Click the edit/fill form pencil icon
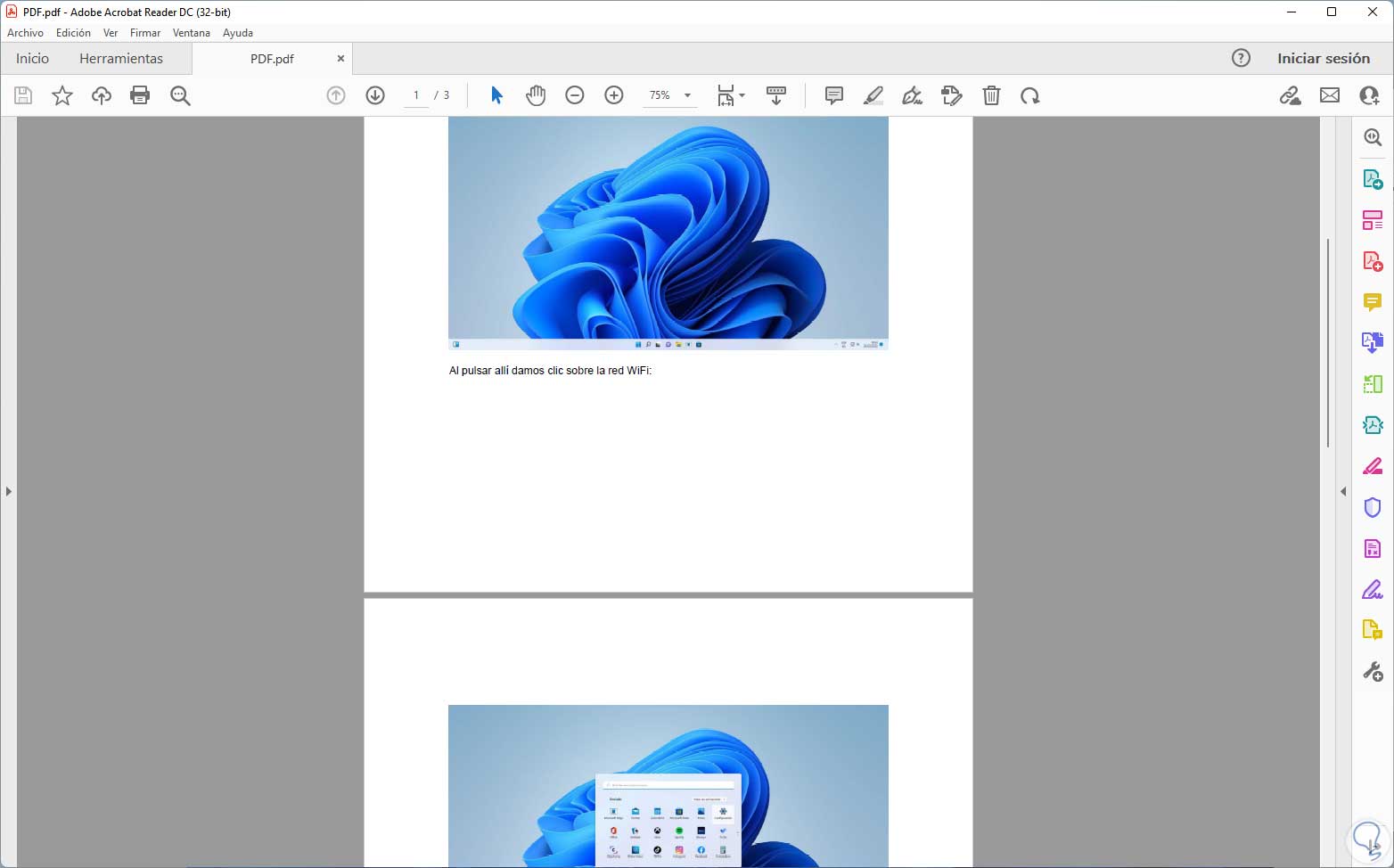Screen dimensions: 1394x868 952,95
